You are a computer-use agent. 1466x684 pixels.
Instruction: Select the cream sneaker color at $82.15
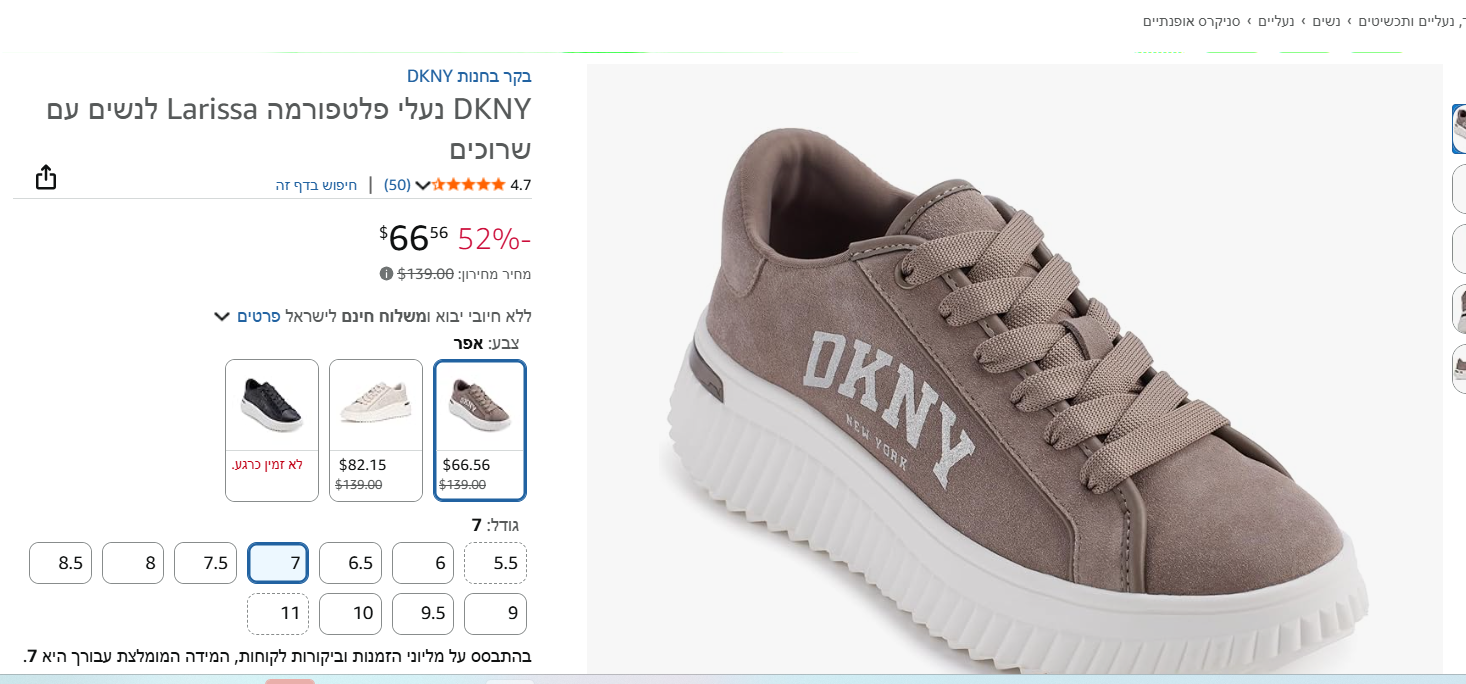coord(376,430)
